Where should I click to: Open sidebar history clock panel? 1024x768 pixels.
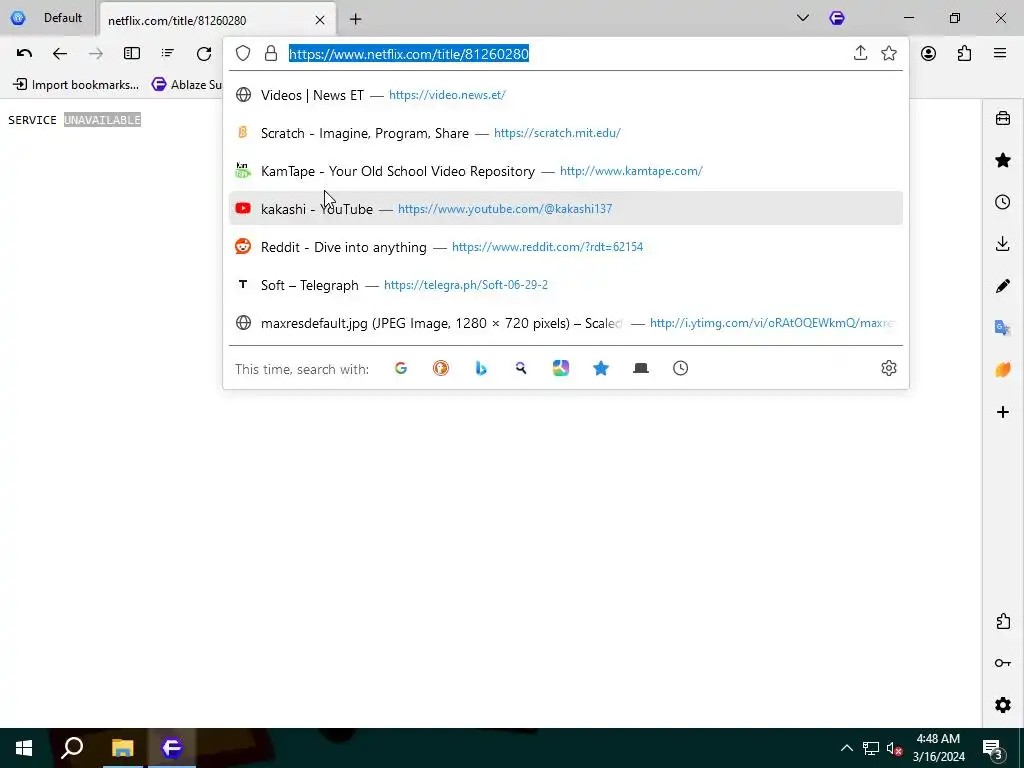(1003, 202)
